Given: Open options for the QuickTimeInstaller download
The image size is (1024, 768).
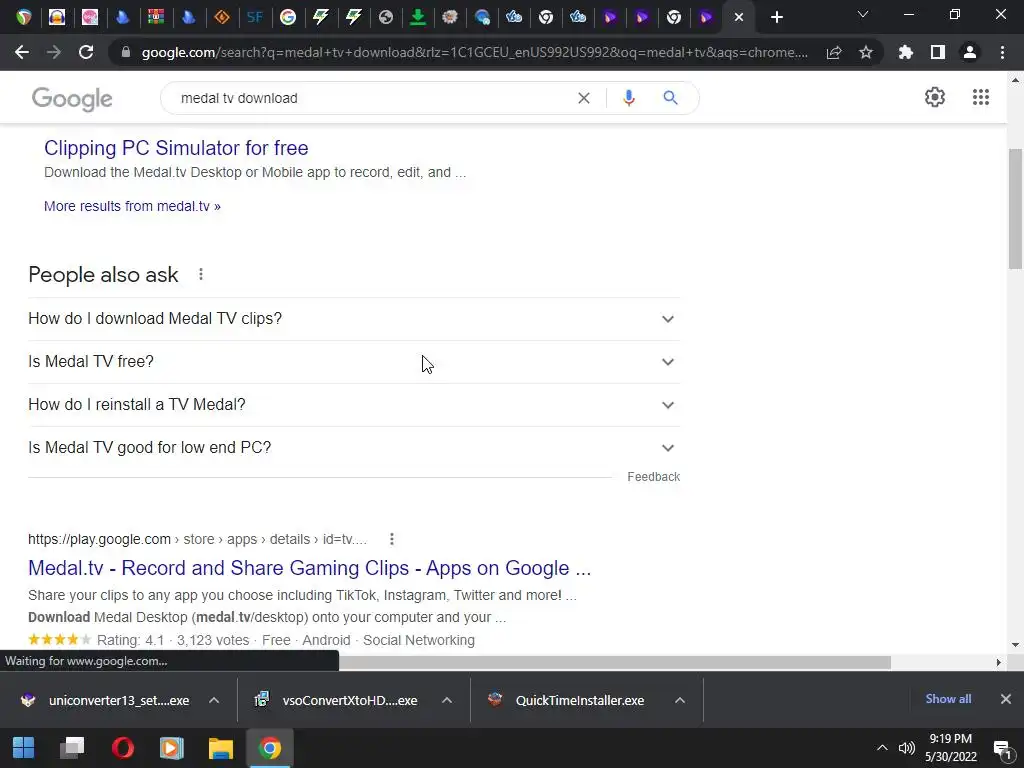Looking at the screenshot, I should [x=680, y=700].
